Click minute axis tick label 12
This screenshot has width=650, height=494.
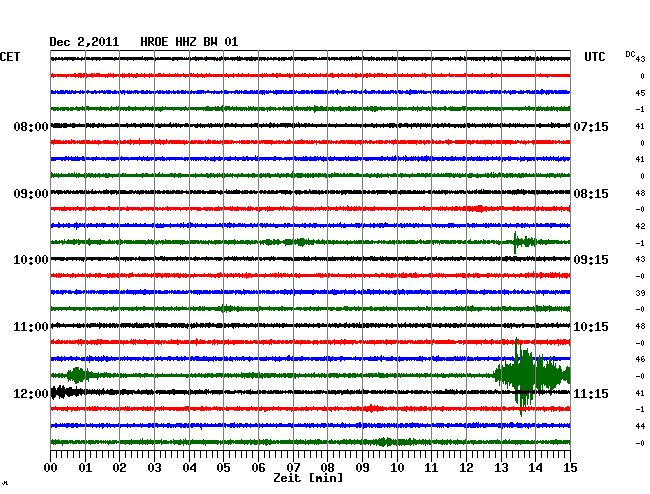[466, 468]
